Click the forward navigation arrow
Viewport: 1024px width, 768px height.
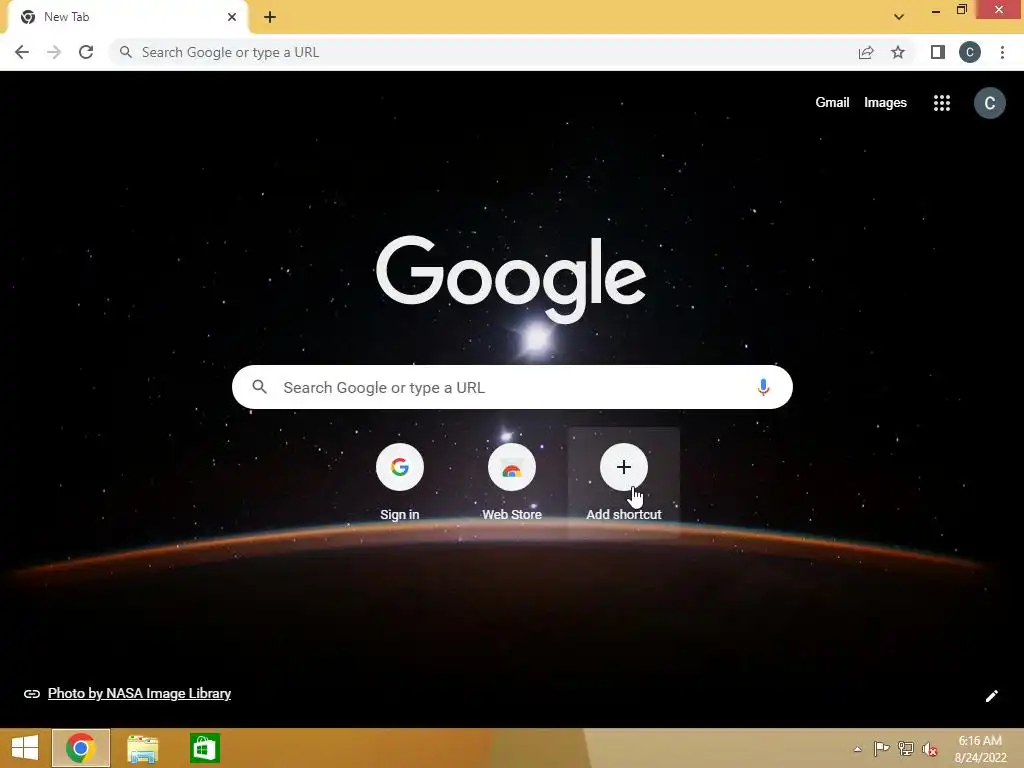coord(54,52)
